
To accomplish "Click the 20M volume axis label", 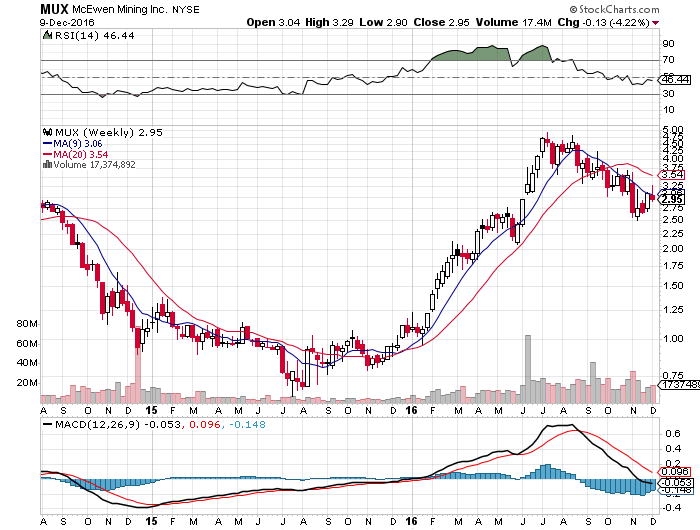I will 27,383.
